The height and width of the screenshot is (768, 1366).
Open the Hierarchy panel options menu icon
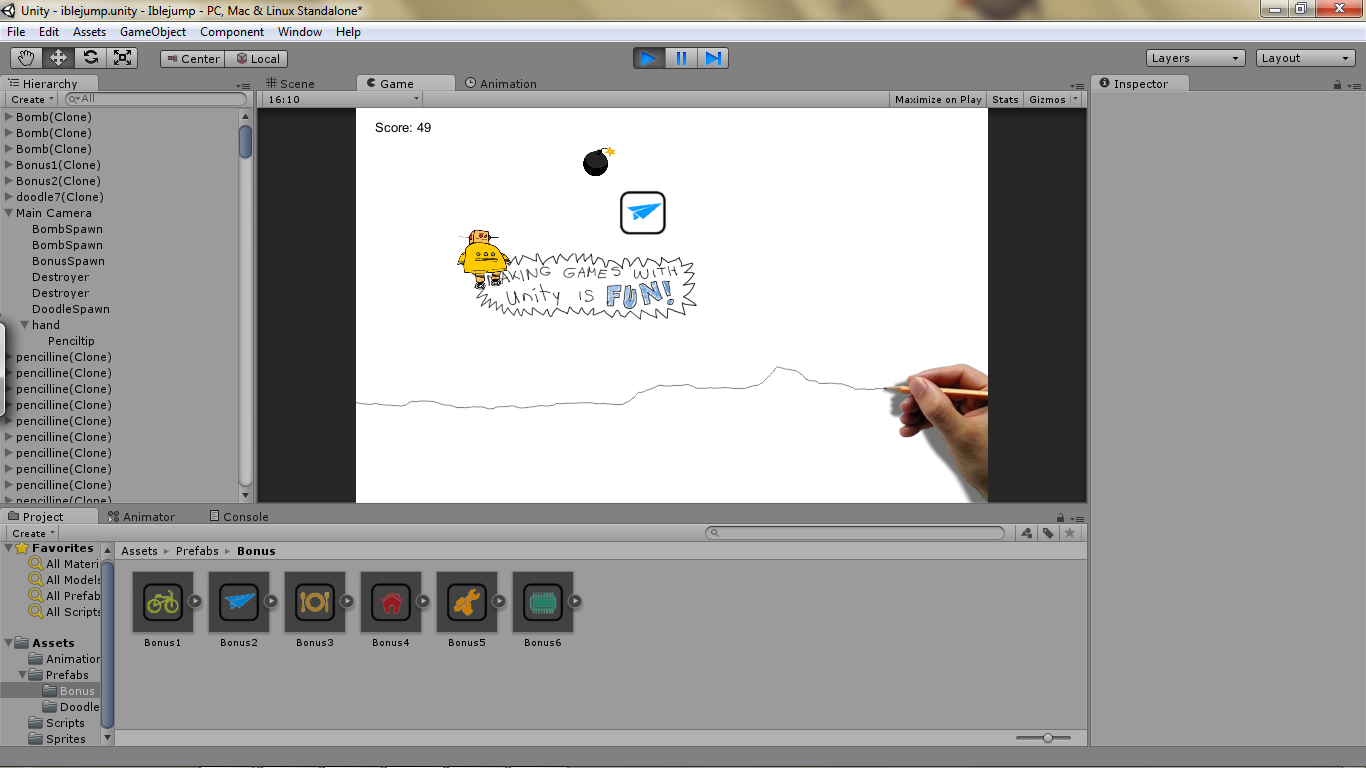coord(244,86)
